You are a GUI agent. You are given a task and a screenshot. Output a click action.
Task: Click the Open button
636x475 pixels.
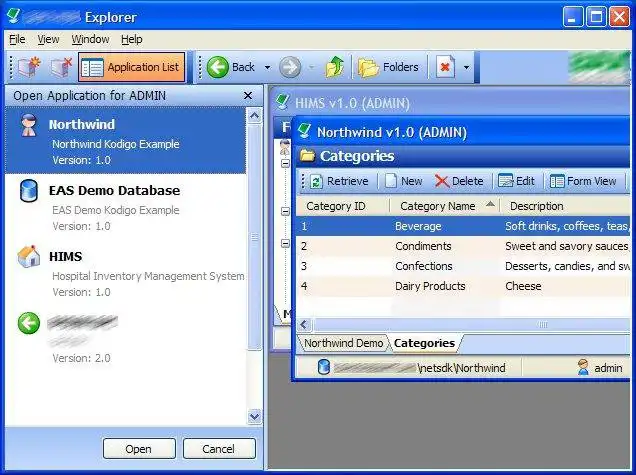coord(139,449)
